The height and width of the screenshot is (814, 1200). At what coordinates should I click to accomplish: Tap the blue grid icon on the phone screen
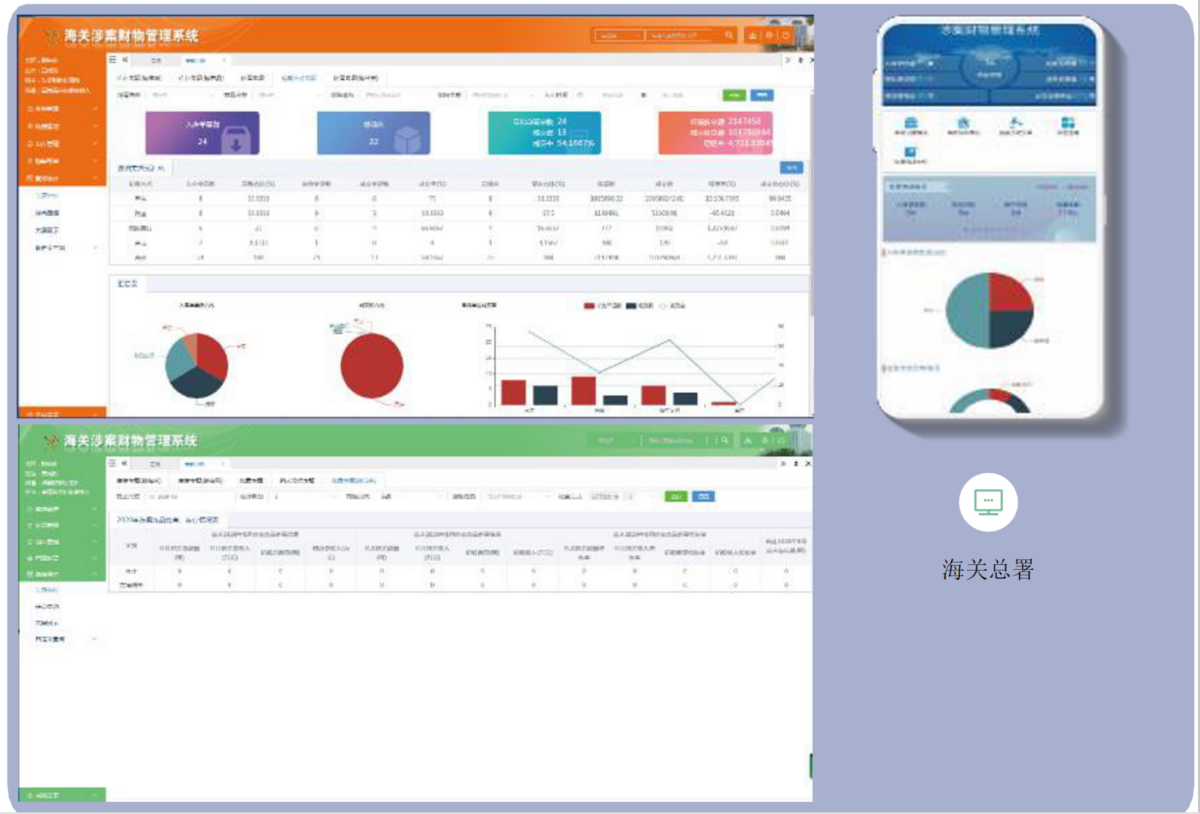1069,122
